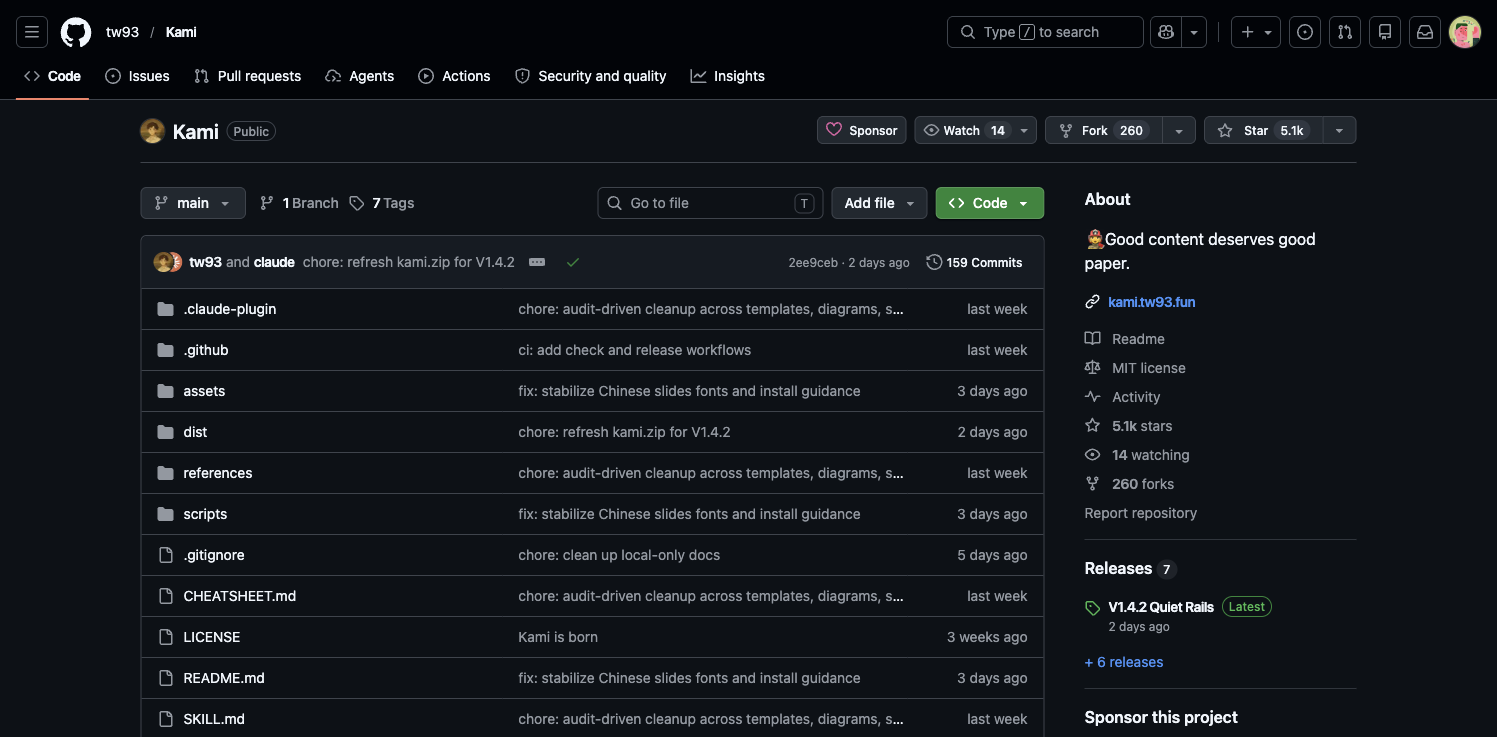Open the dist folder
1497x737 pixels.
pos(195,432)
